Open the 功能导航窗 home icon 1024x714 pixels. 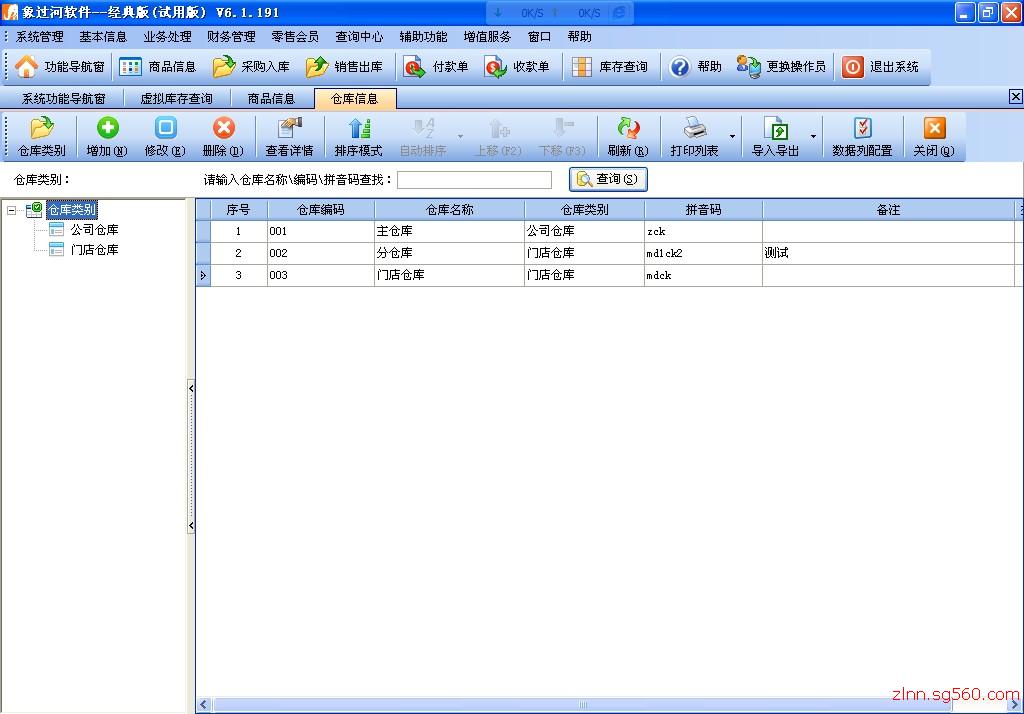pos(26,67)
